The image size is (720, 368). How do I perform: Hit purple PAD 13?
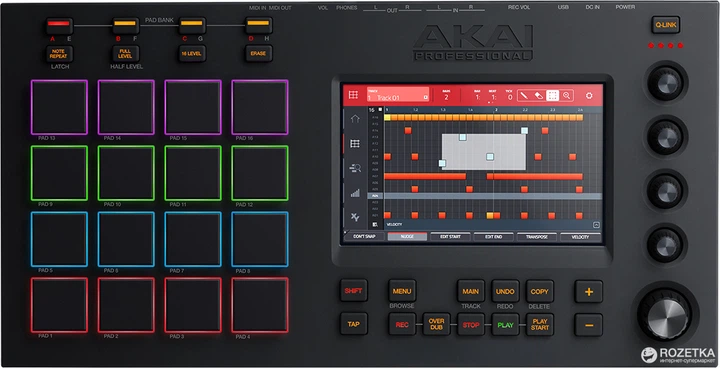59,107
